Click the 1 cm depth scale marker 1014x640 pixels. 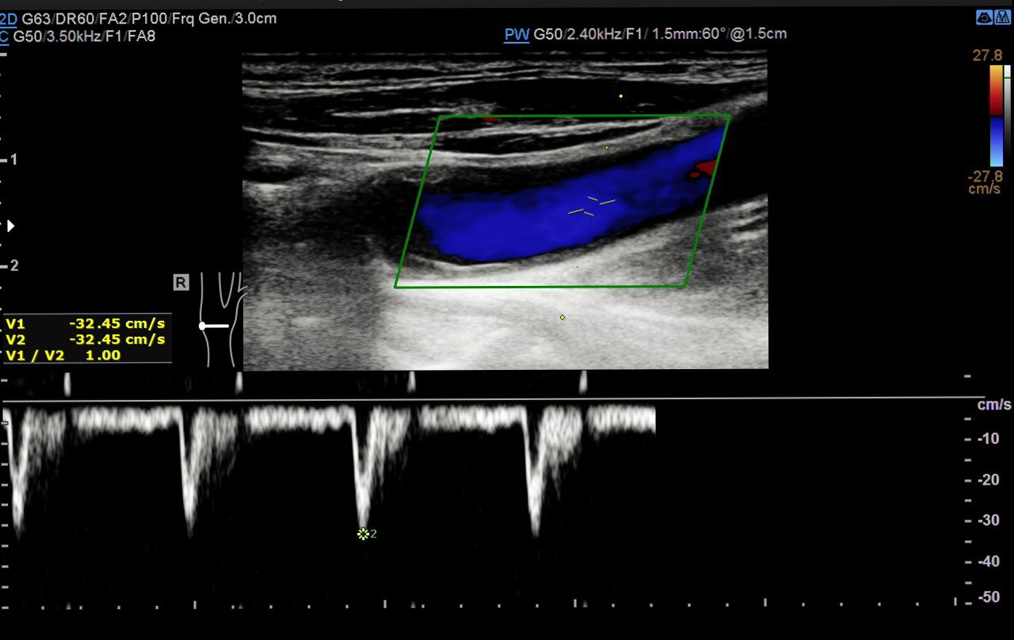(10, 160)
